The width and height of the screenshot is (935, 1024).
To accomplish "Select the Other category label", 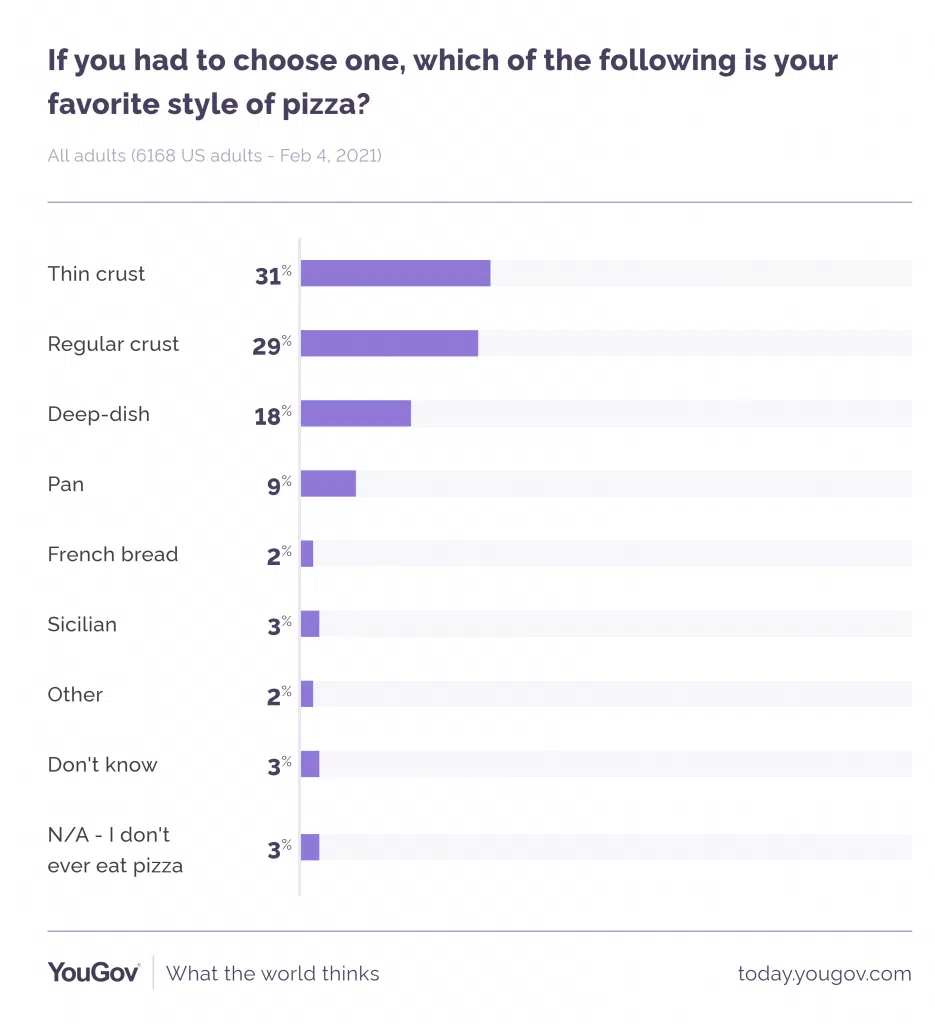I will pyautogui.click(x=75, y=694).
